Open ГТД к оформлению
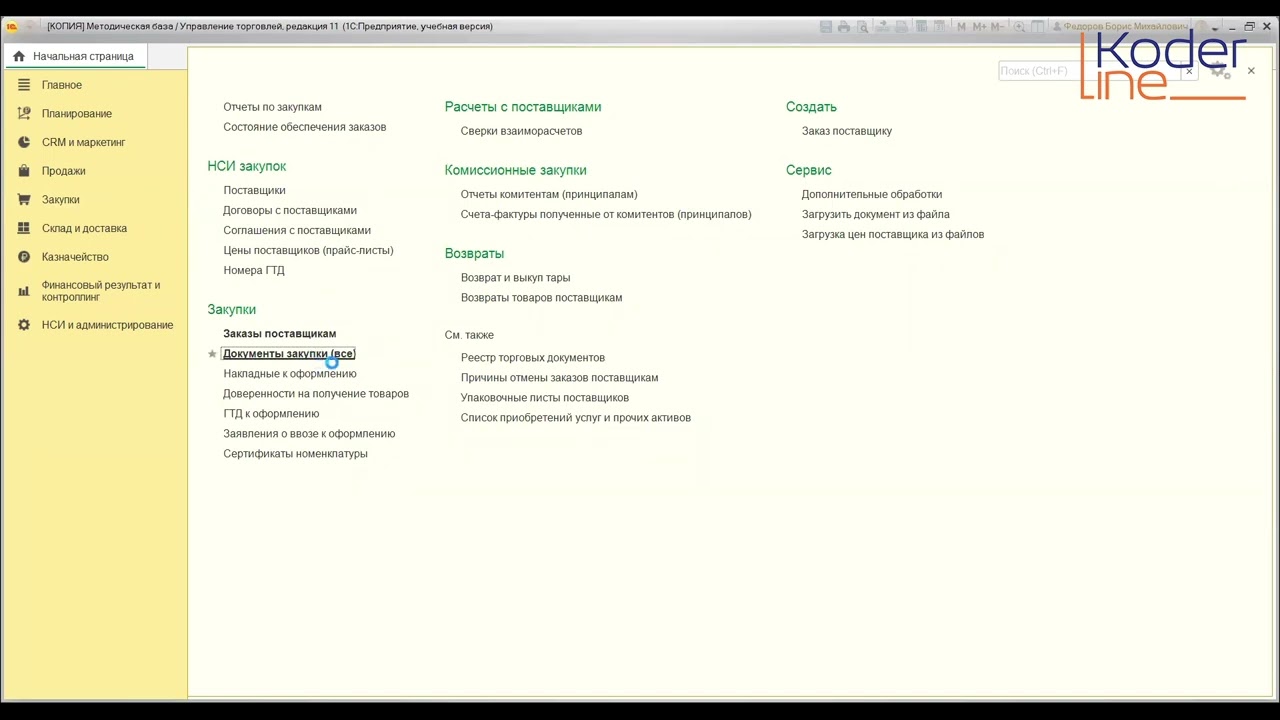1280x720 pixels. [x=271, y=414]
